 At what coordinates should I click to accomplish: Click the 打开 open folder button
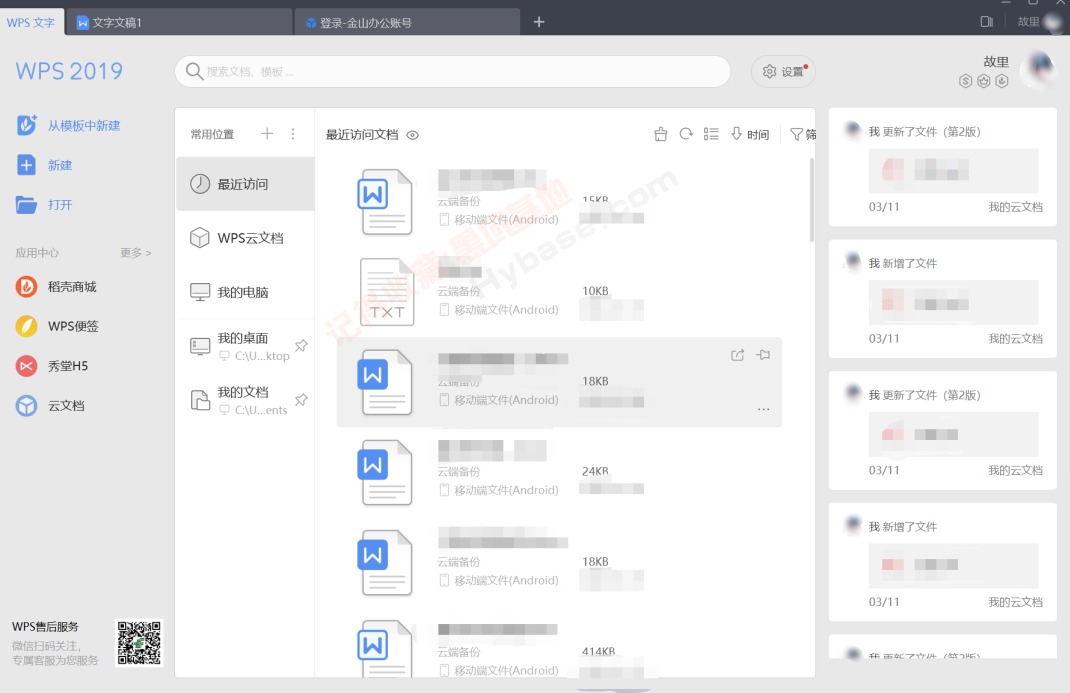44,205
